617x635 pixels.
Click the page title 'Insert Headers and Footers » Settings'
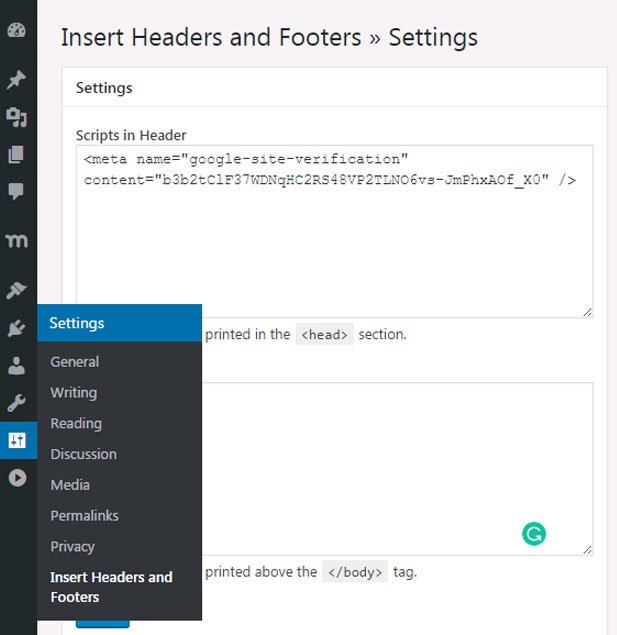coord(269,38)
